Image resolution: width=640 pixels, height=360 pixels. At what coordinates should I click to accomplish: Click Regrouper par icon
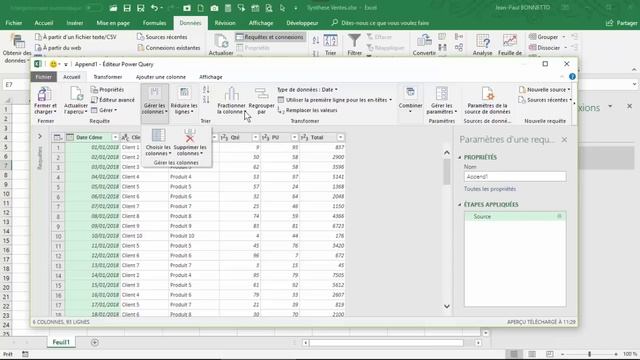coord(261,94)
